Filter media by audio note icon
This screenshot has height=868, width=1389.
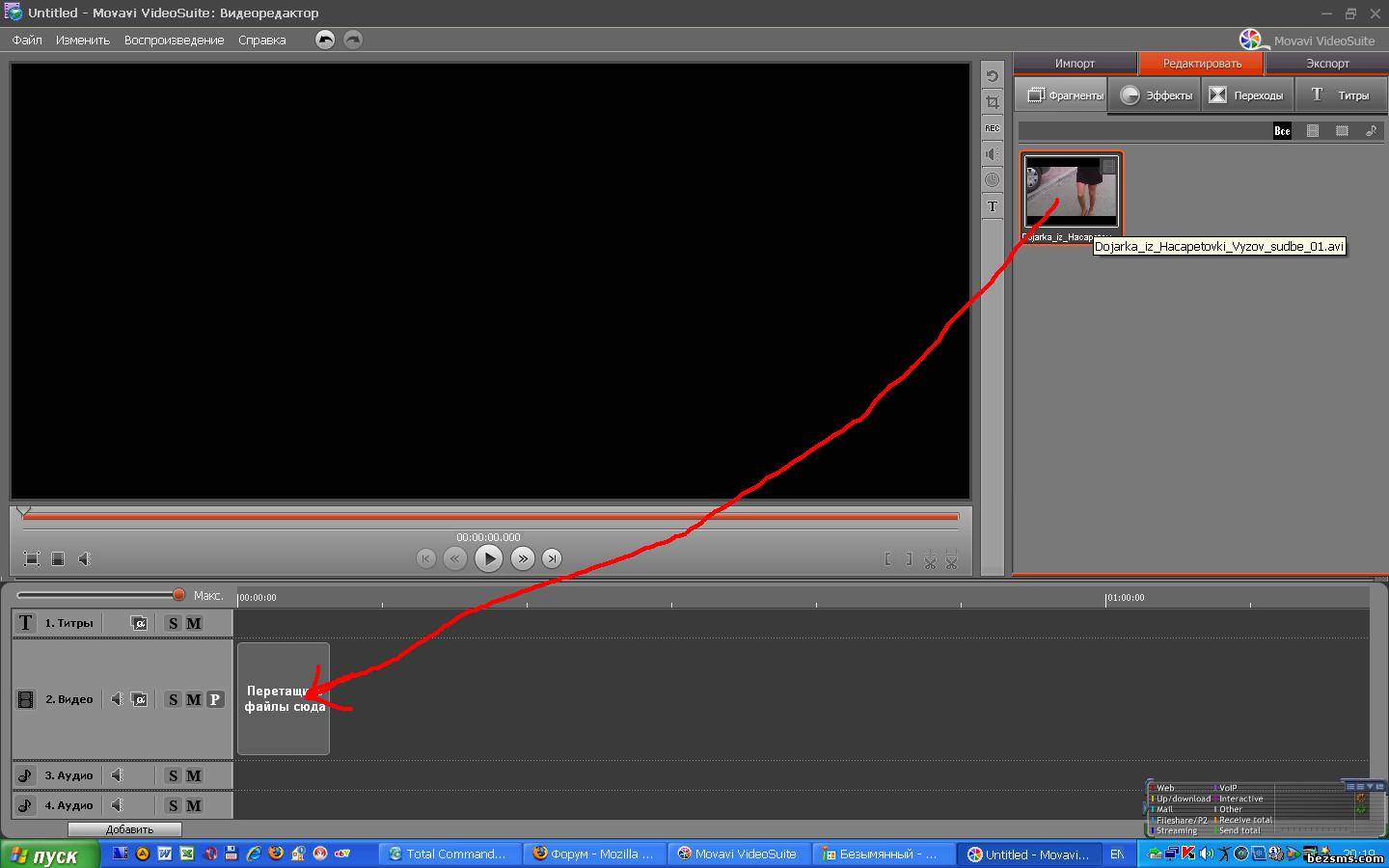click(x=1371, y=131)
